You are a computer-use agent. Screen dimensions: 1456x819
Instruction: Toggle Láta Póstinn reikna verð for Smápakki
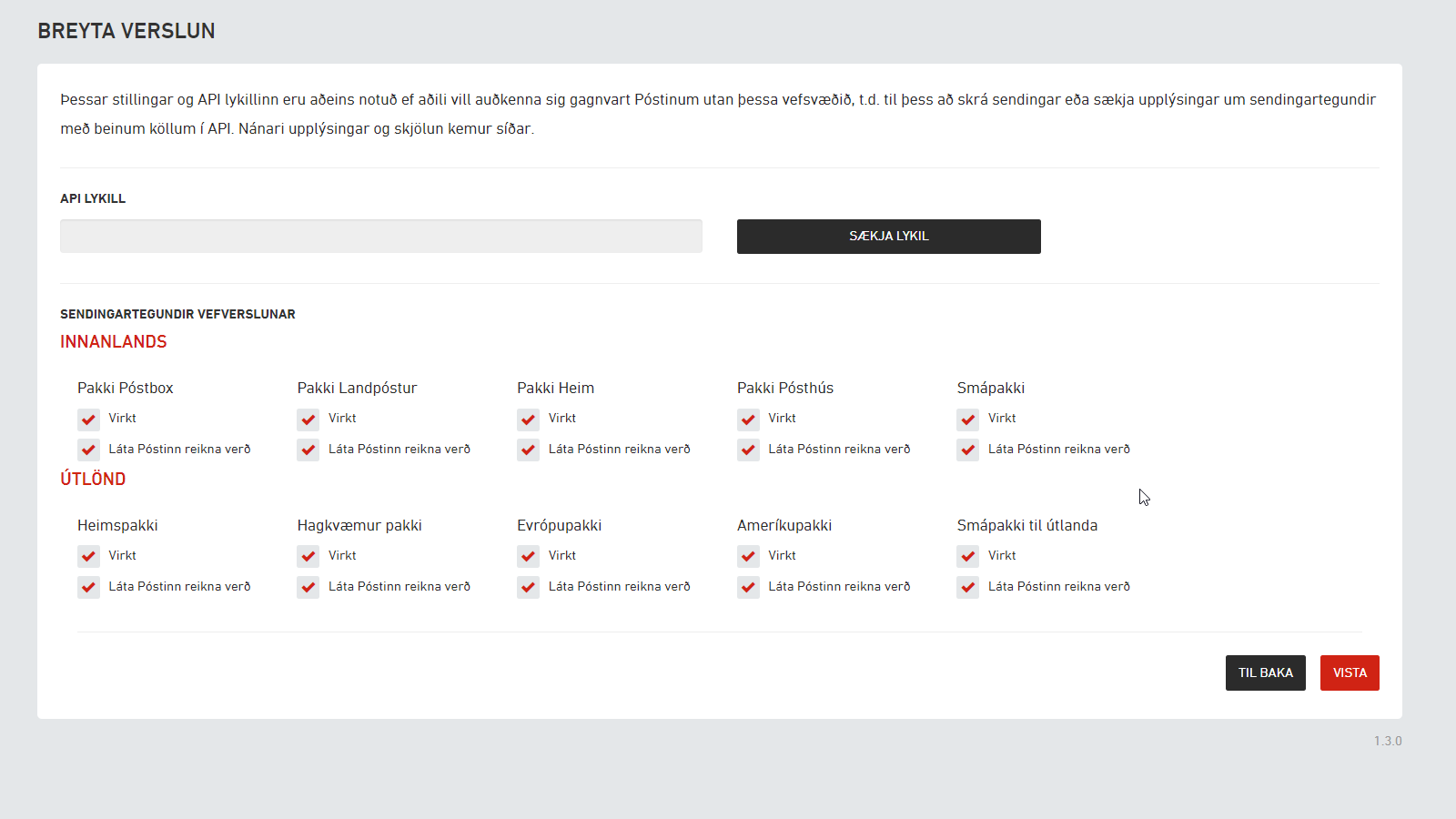click(x=968, y=450)
